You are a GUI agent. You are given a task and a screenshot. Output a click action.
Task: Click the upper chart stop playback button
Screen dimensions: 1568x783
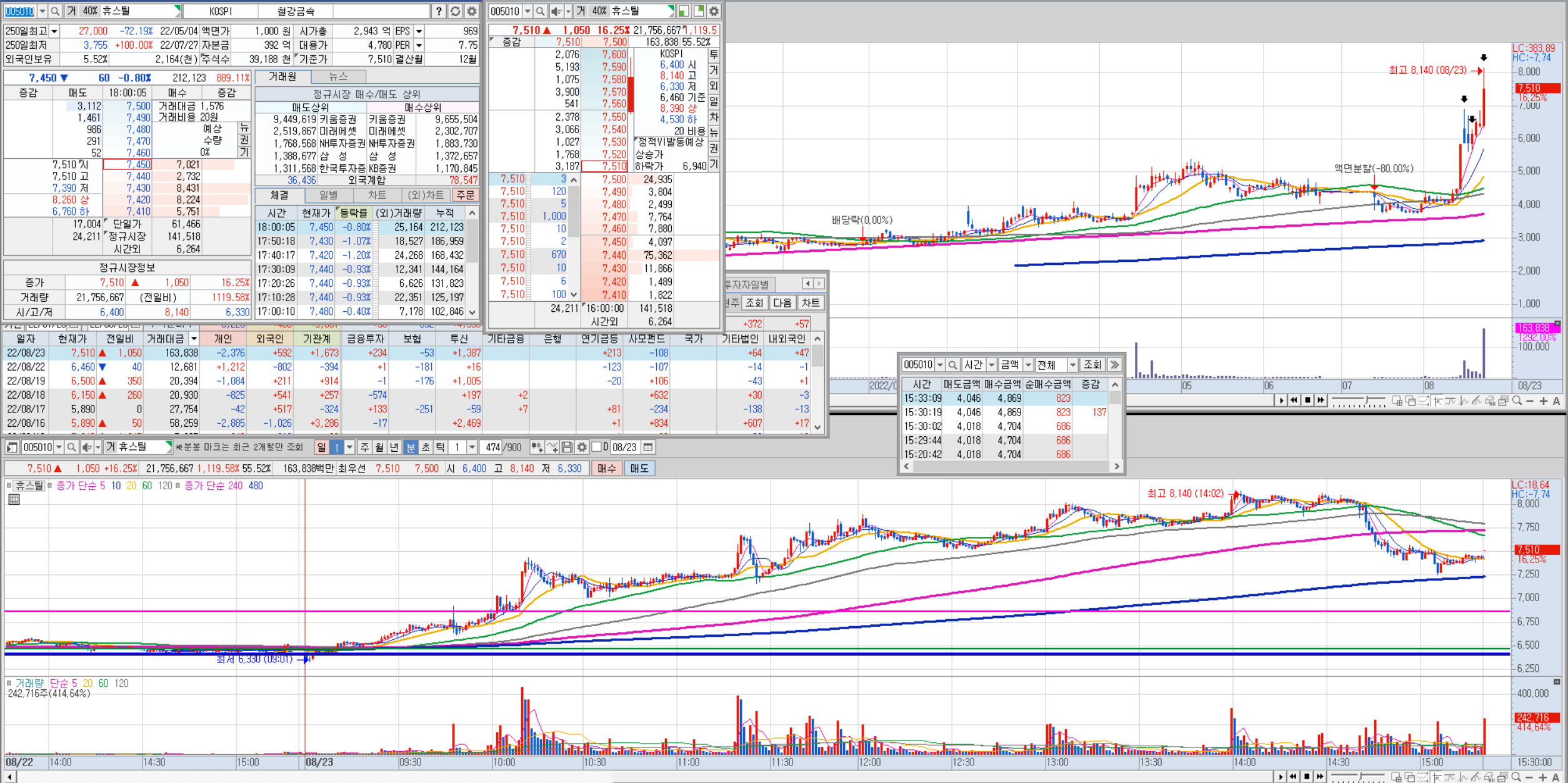(x=1307, y=401)
